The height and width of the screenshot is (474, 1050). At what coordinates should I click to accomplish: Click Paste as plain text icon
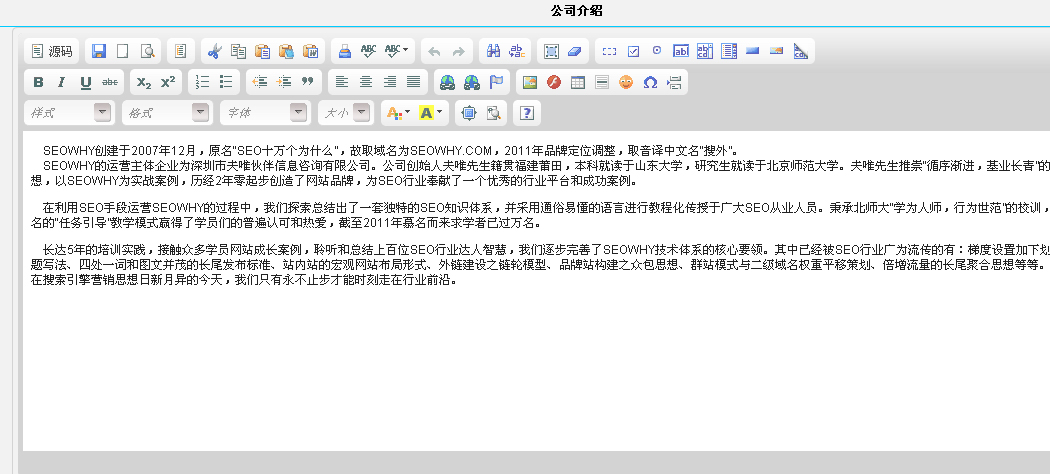[x=287, y=51]
